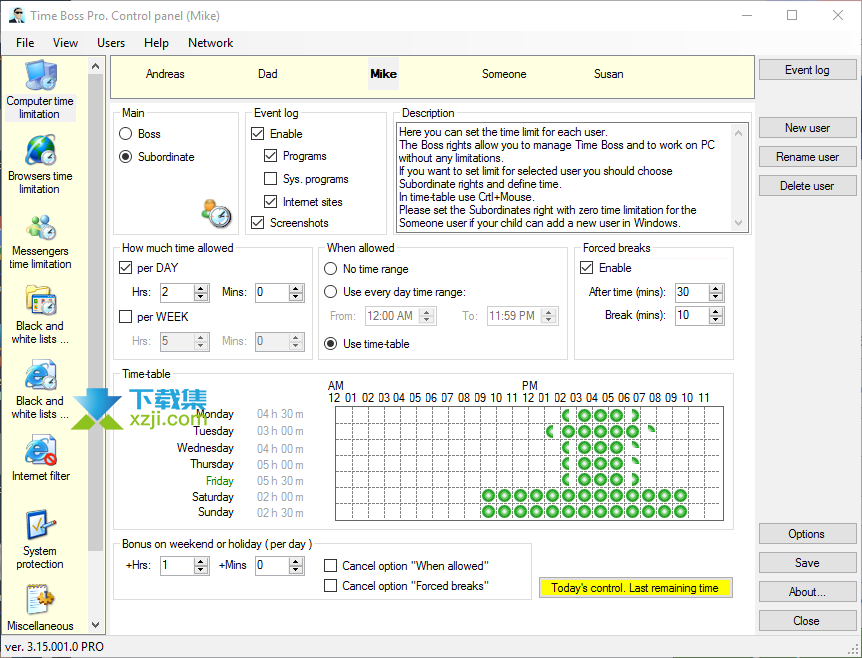Click the version text in status bar

[x=54, y=647]
